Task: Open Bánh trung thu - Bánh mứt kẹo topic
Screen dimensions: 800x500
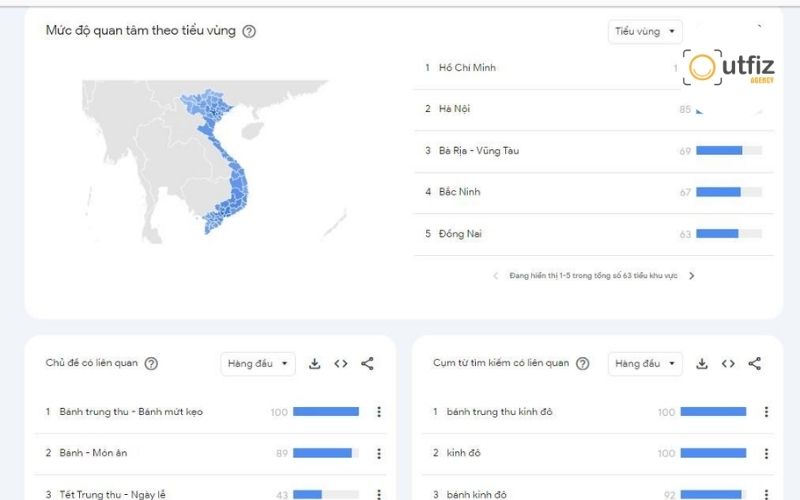Action: coord(131,412)
